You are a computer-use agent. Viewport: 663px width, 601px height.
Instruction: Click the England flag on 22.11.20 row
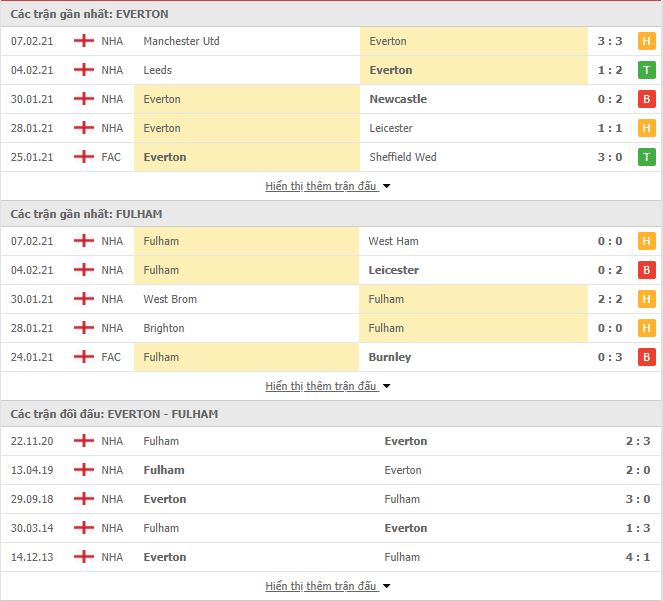click(84, 441)
